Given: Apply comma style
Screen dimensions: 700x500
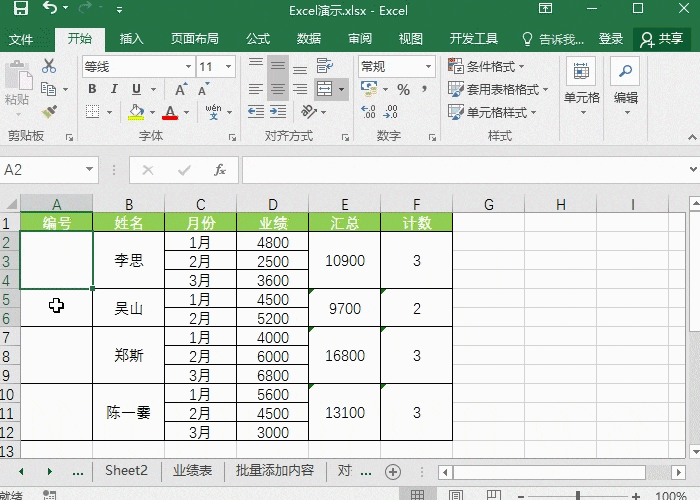Looking at the screenshot, I should (x=424, y=89).
